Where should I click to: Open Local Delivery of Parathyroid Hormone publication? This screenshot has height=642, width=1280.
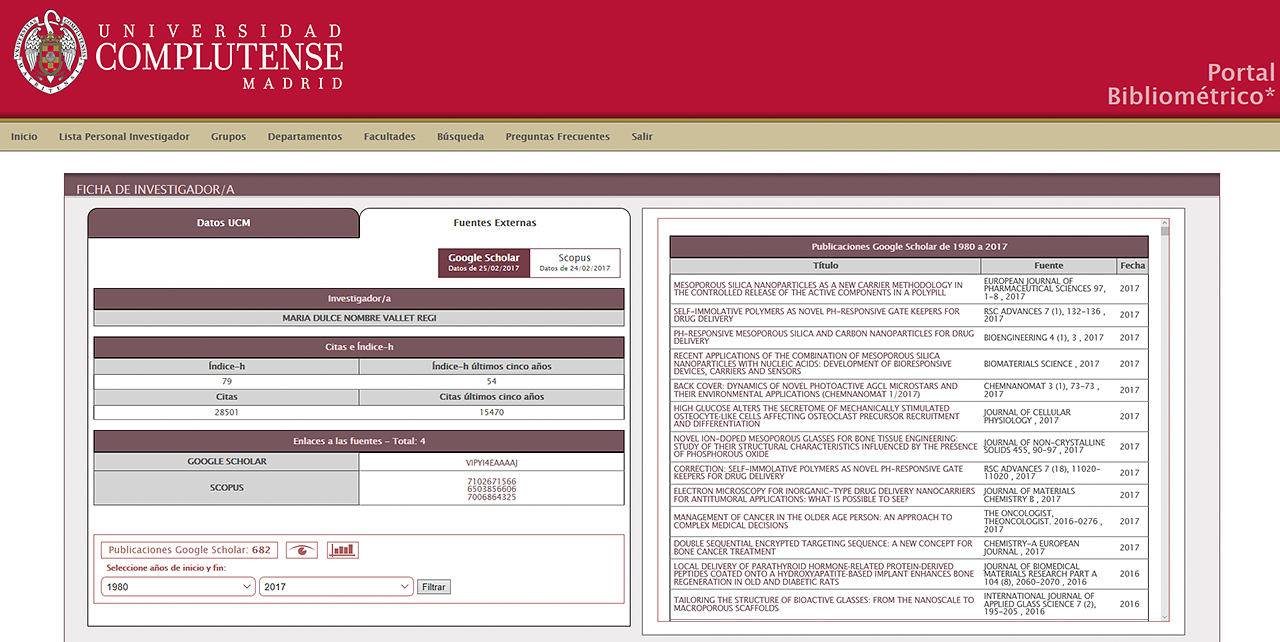(823, 574)
